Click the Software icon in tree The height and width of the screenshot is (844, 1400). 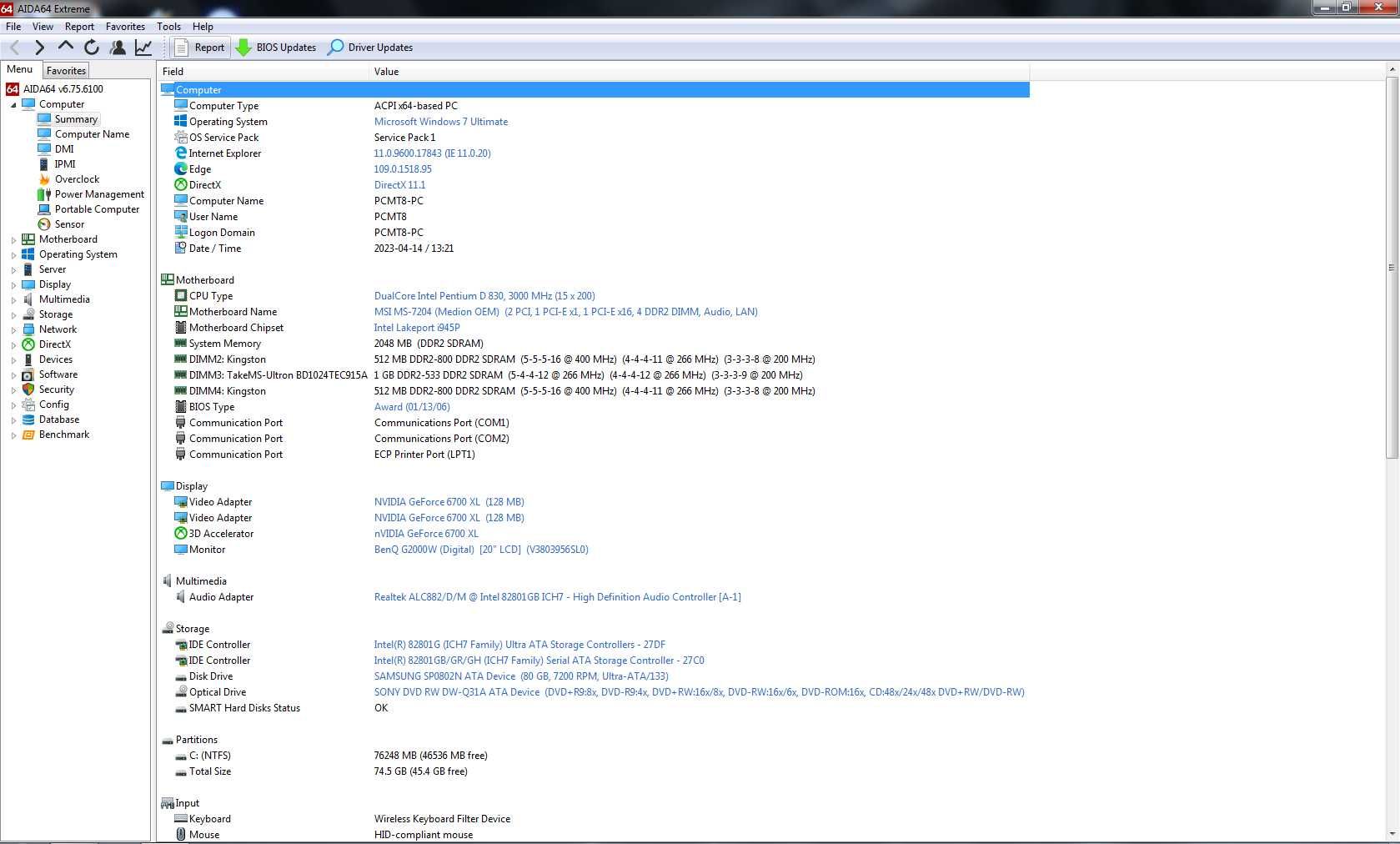(x=28, y=374)
